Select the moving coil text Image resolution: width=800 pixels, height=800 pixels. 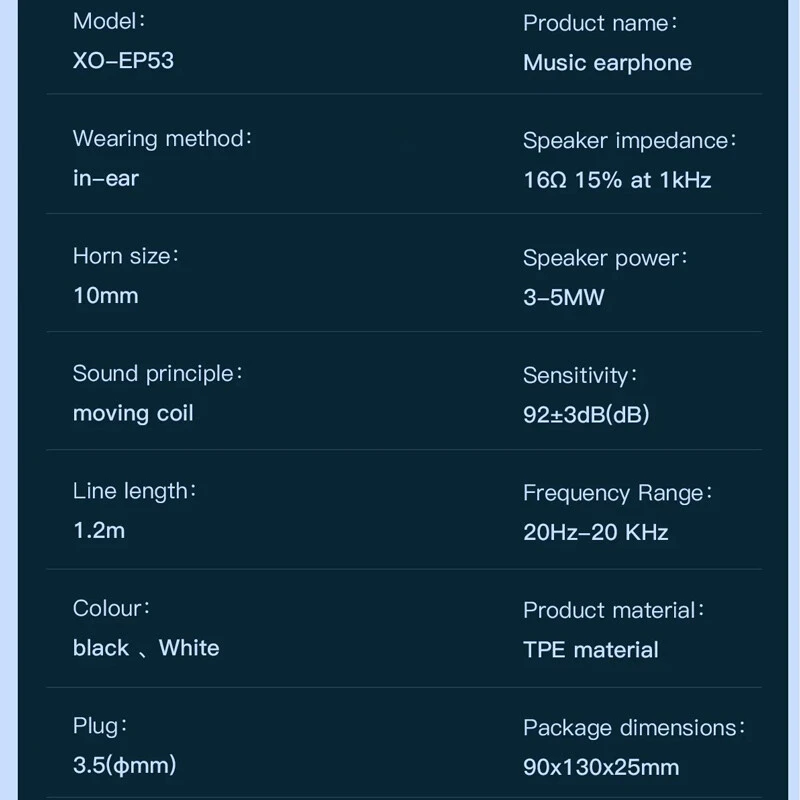[133, 413]
